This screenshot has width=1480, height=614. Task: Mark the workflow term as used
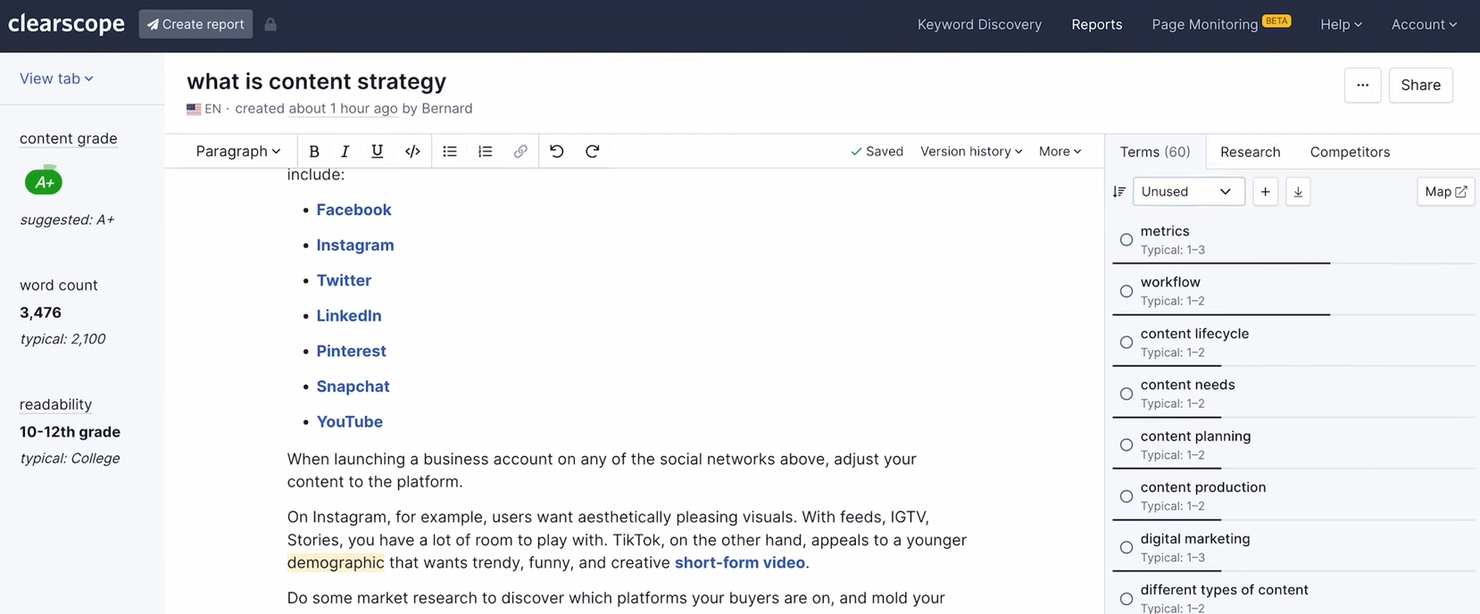(x=1126, y=291)
